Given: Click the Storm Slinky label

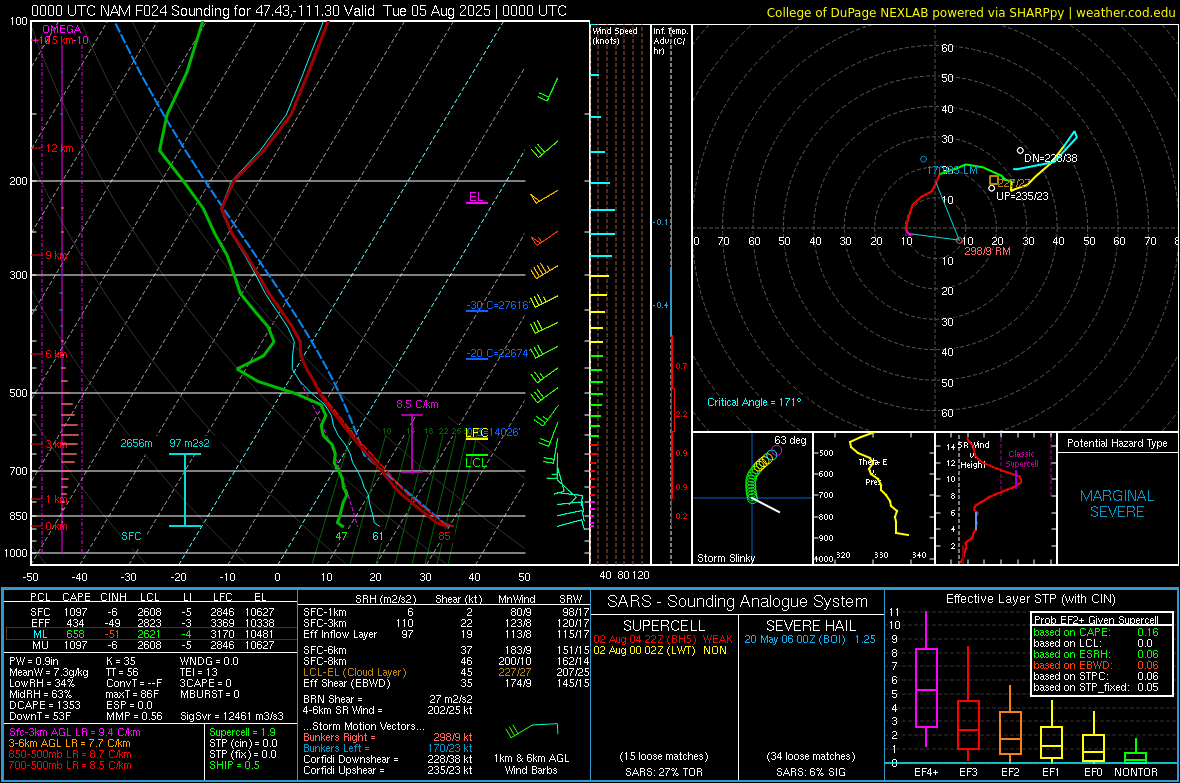Looking at the screenshot, I should (x=725, y=558).
